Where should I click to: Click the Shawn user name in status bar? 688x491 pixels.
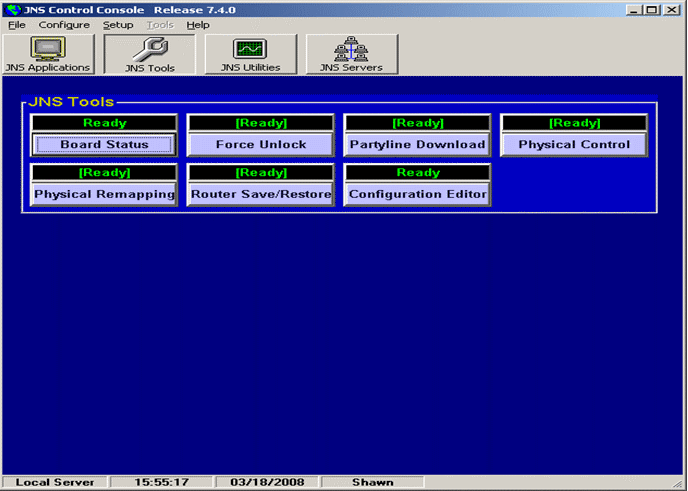373,482
